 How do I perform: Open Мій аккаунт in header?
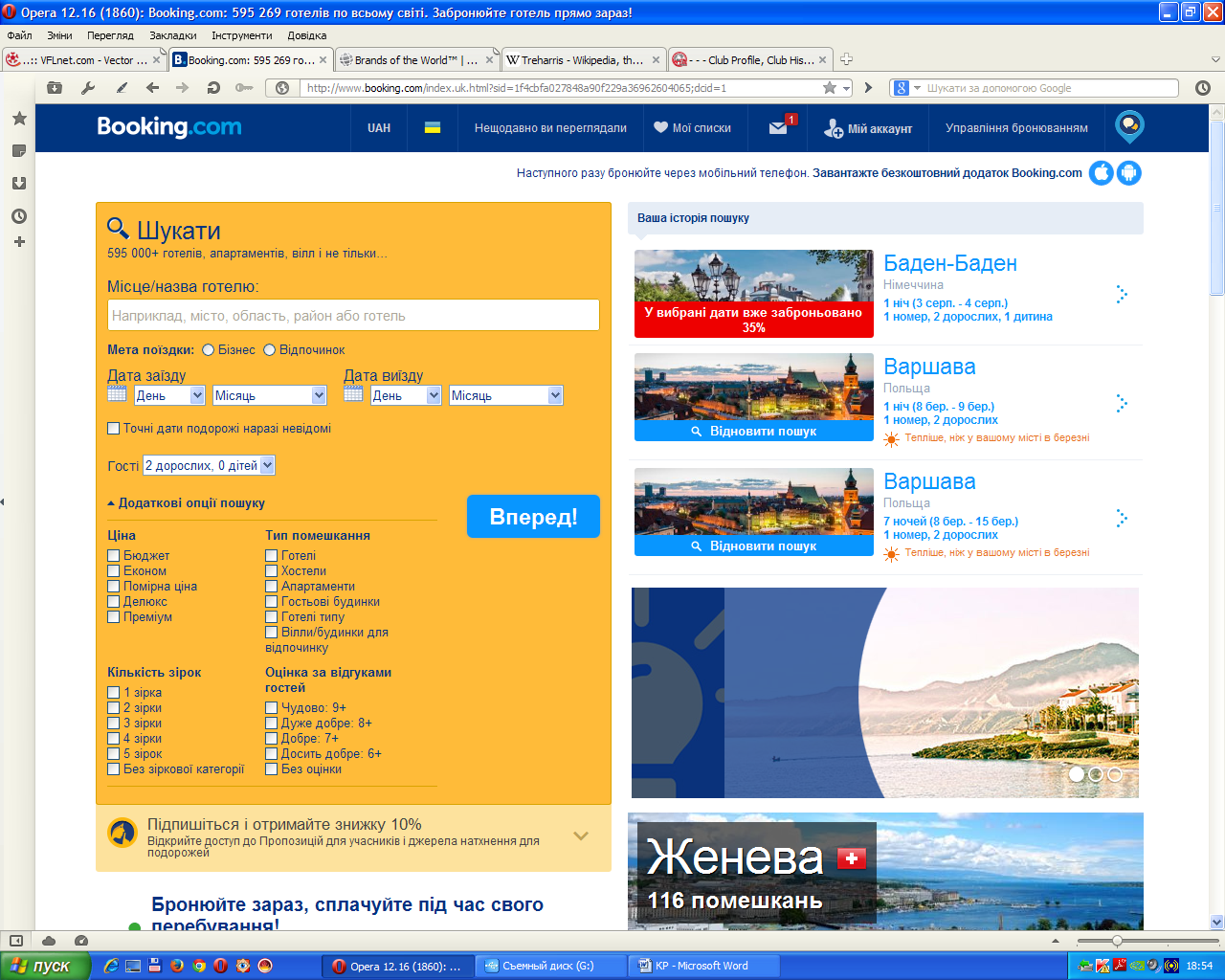[868, 127]
